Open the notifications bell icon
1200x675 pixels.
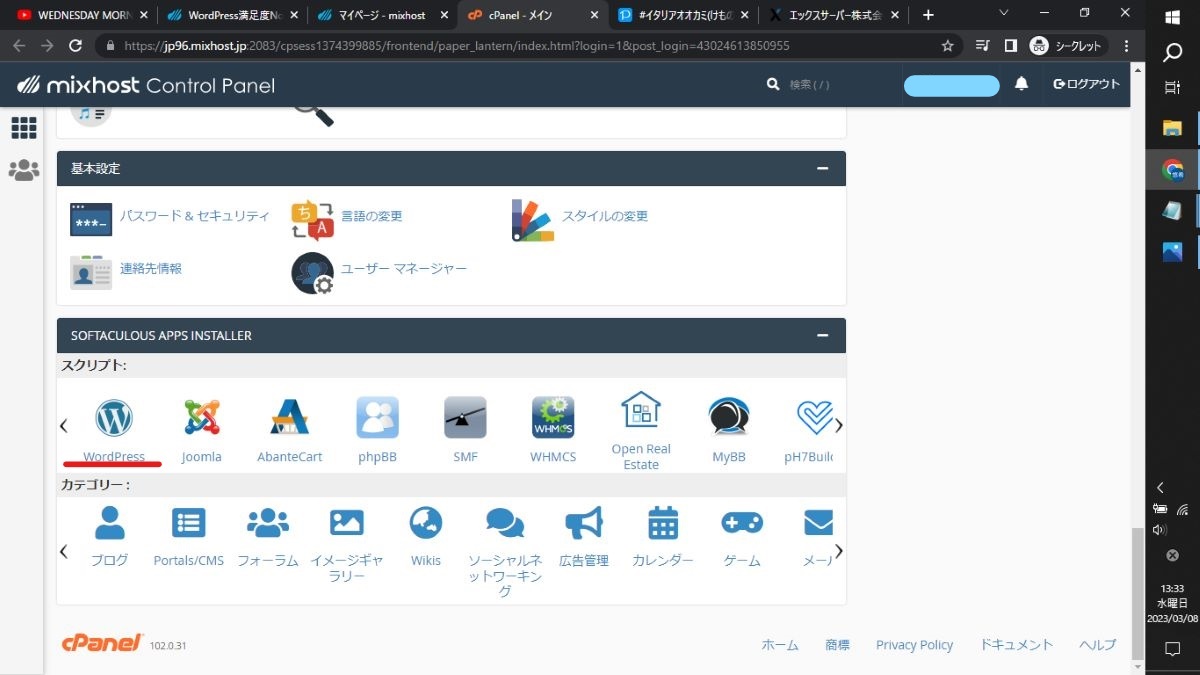[1021, 84]
